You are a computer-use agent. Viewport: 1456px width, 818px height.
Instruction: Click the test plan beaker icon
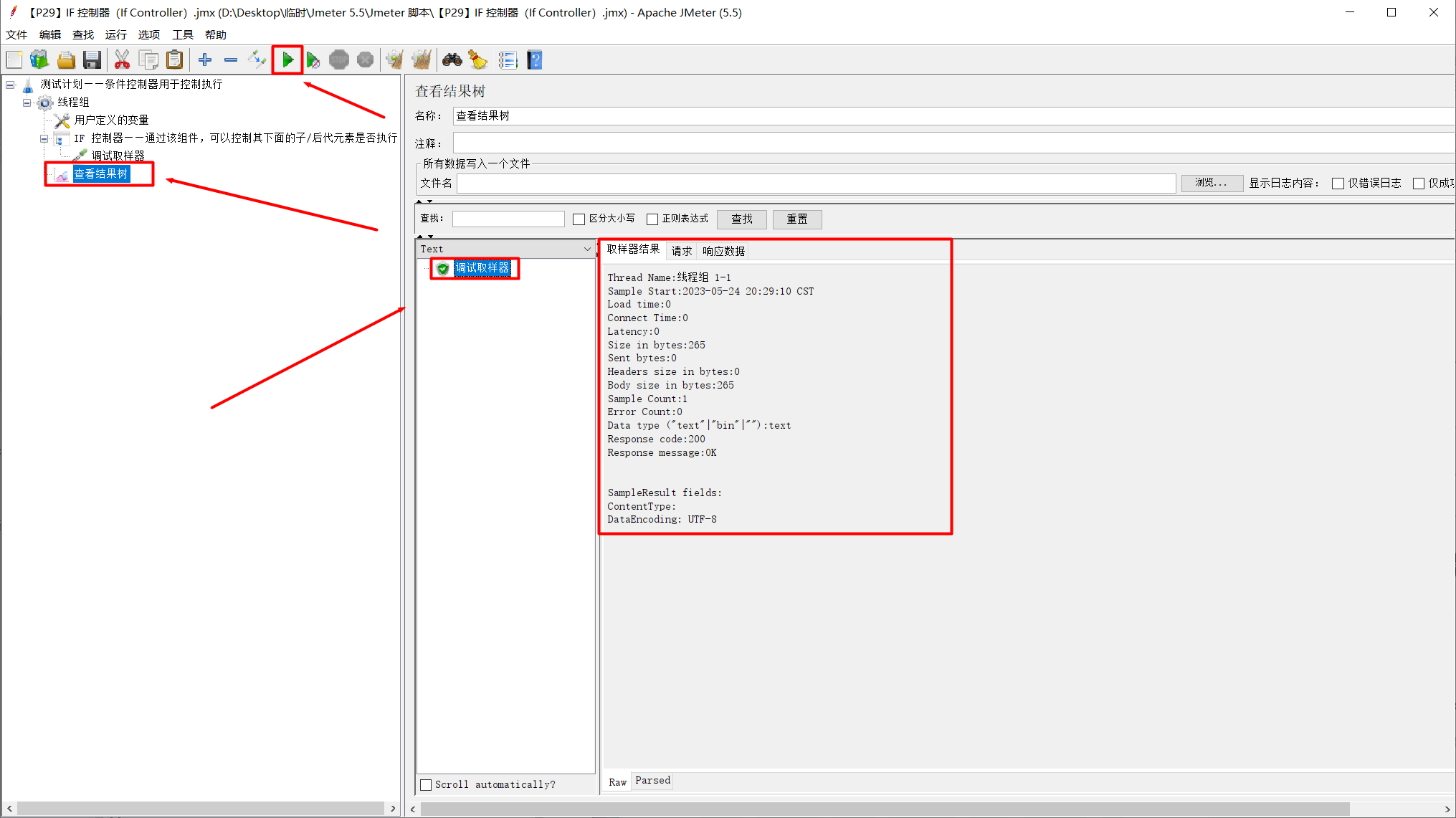point(28,85)
